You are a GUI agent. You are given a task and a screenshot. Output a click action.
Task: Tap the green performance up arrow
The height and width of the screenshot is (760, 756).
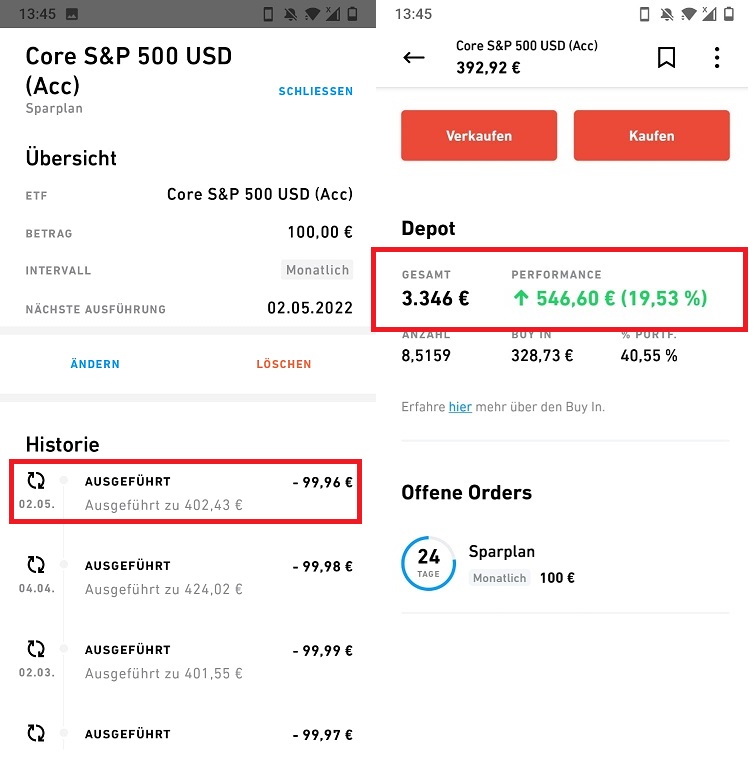tap(521, 298)
